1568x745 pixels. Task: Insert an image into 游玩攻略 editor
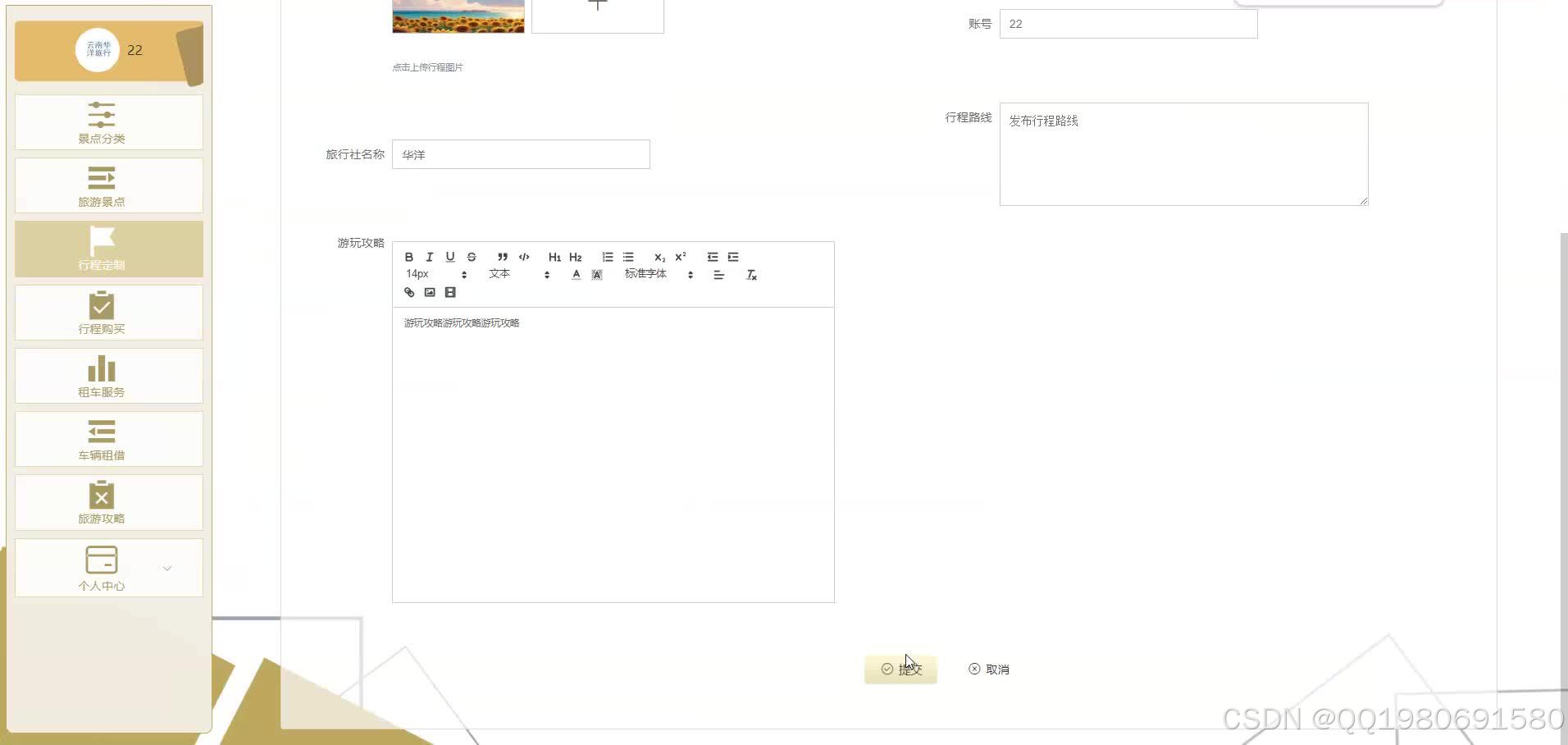[x=430, y=292]
